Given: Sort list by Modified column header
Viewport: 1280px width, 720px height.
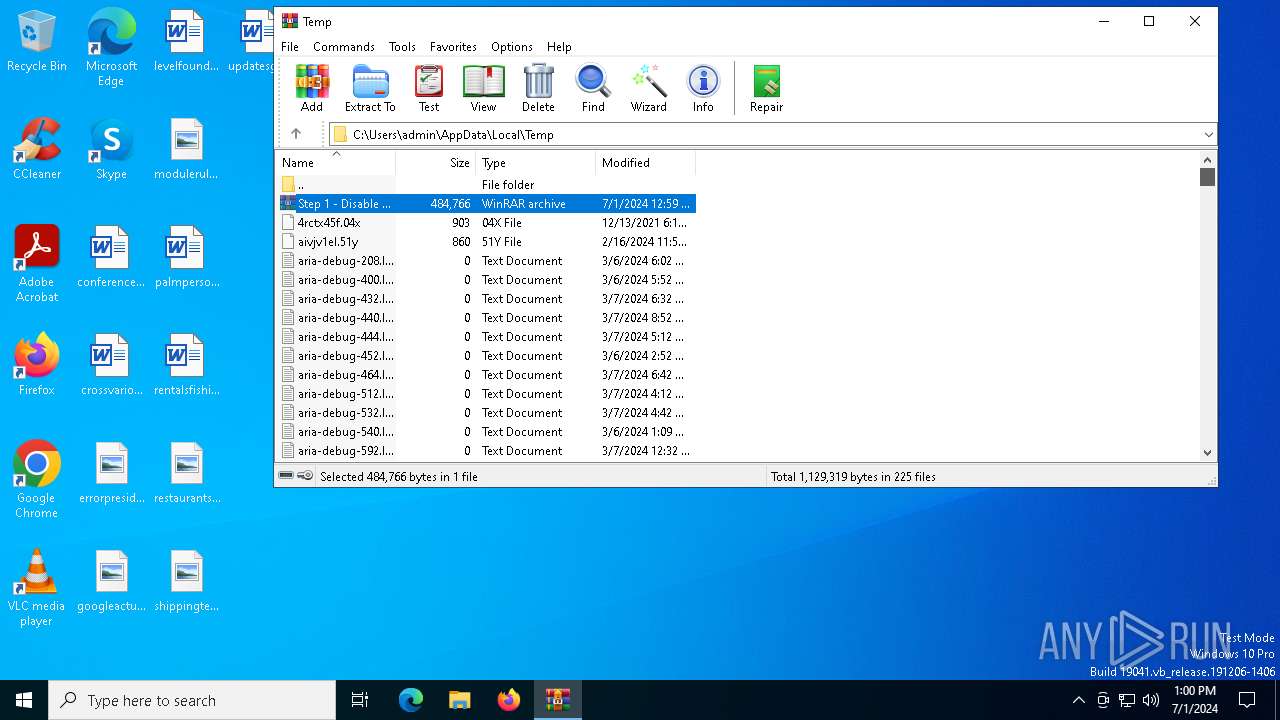Looking at the screenshot, I should (x=645, y=162).
